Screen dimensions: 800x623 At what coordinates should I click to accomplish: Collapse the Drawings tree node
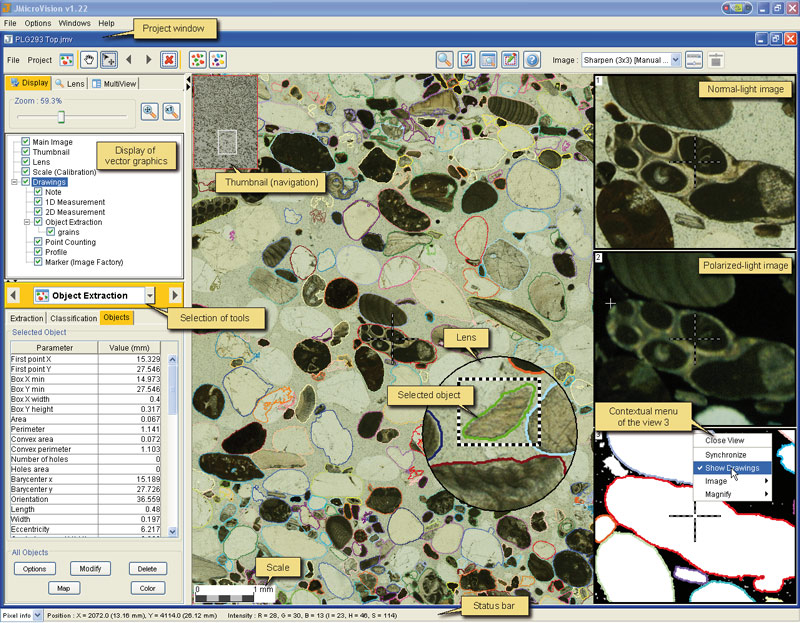[x=14, y=182]
